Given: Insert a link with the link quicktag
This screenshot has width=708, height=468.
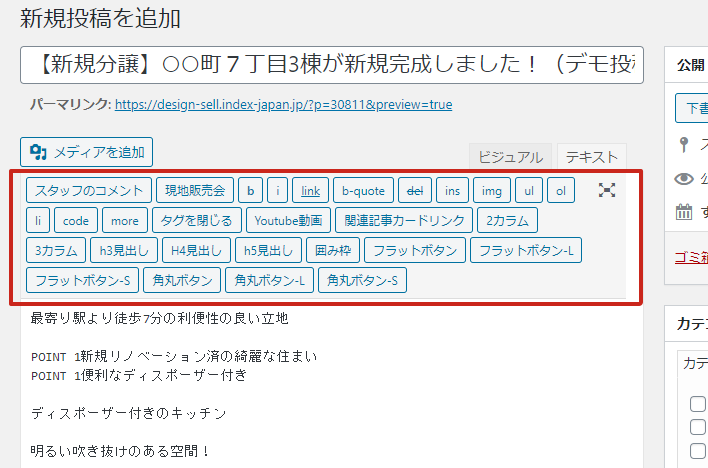Looking at the screenshot, I should 310,190.
